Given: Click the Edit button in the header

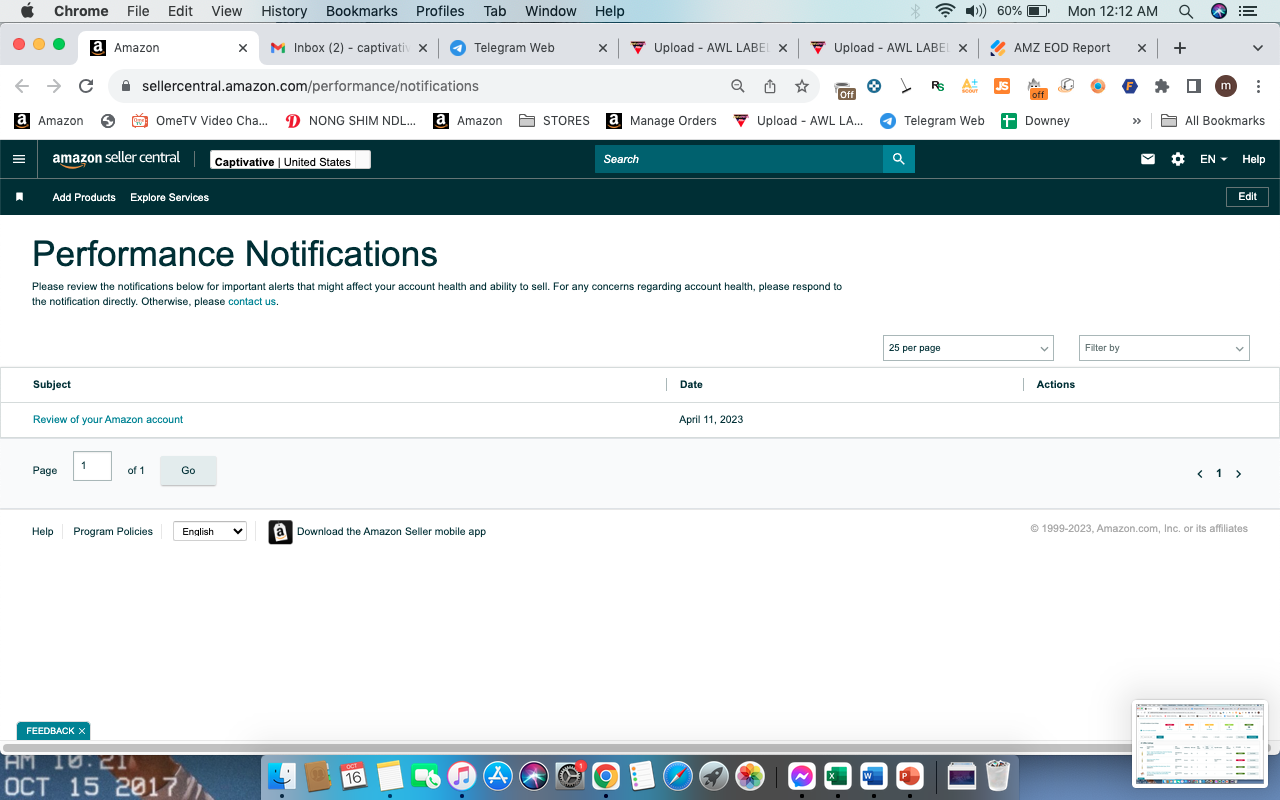Looking at the screenshot, I should (x=1247, y=197).
